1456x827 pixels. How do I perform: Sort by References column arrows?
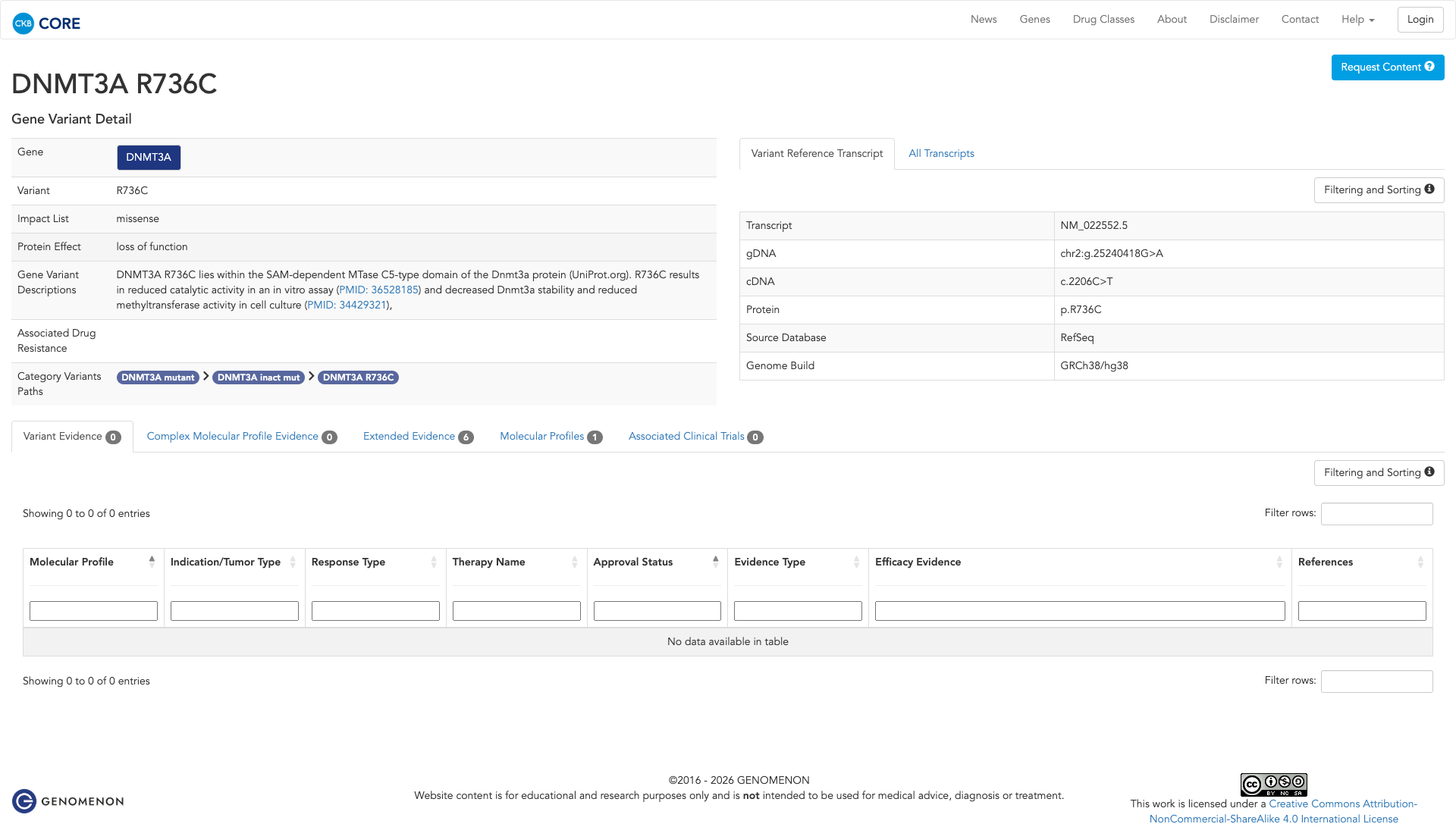coord(1420,562)
